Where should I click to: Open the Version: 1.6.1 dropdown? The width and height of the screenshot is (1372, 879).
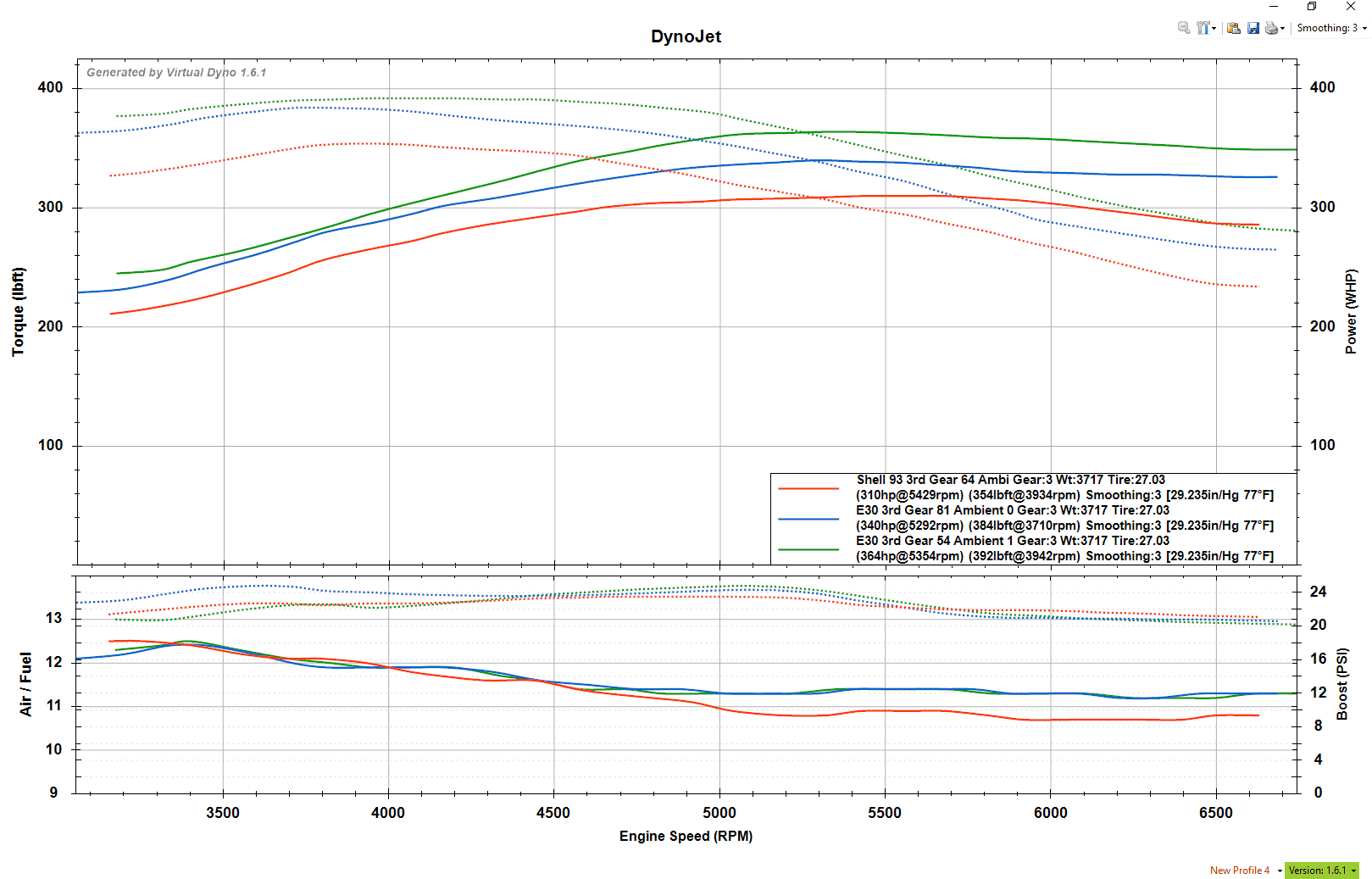1321,871
